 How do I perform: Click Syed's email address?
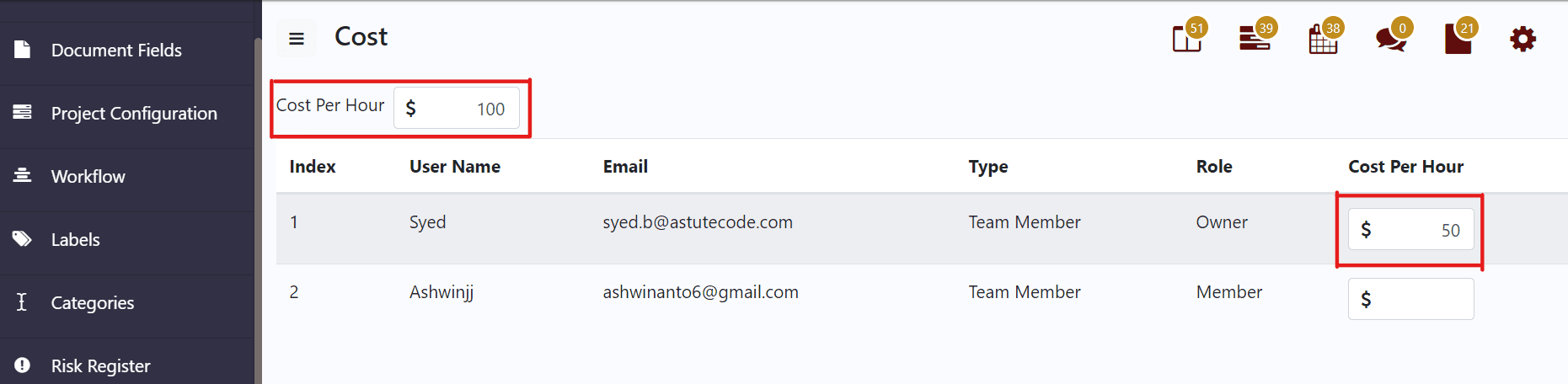(698, 222)
